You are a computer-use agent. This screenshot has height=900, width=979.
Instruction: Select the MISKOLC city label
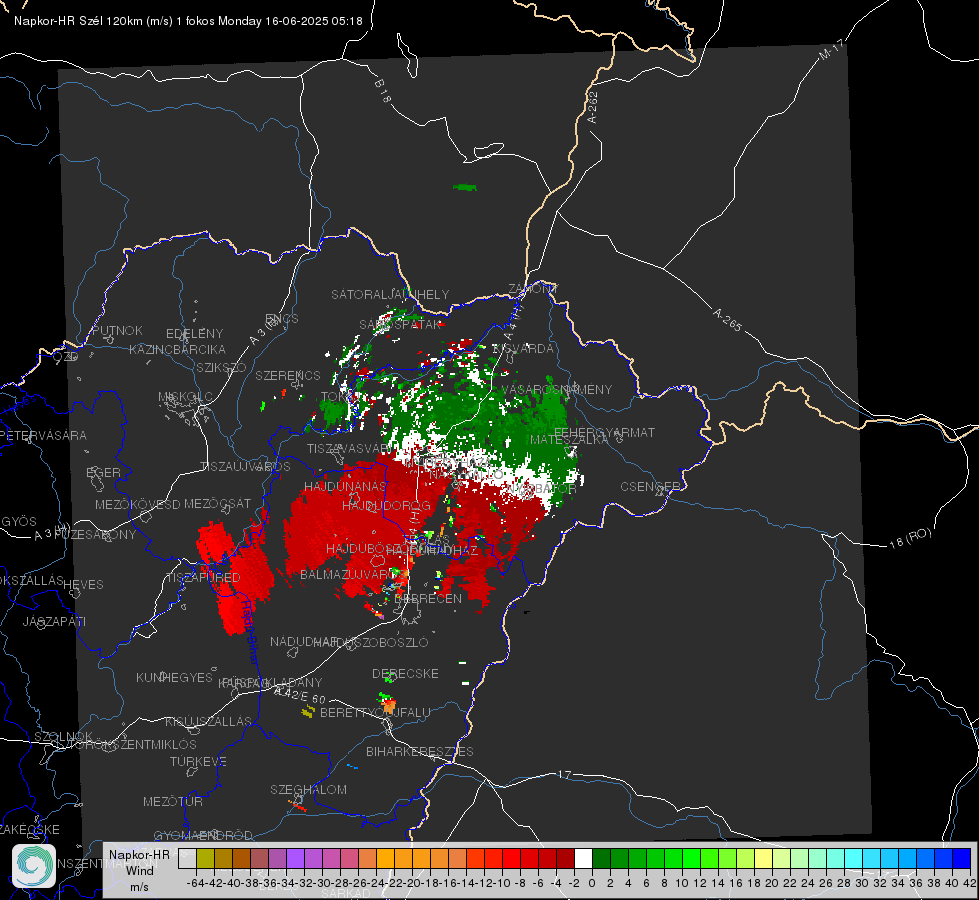click(x=185, y=397)
